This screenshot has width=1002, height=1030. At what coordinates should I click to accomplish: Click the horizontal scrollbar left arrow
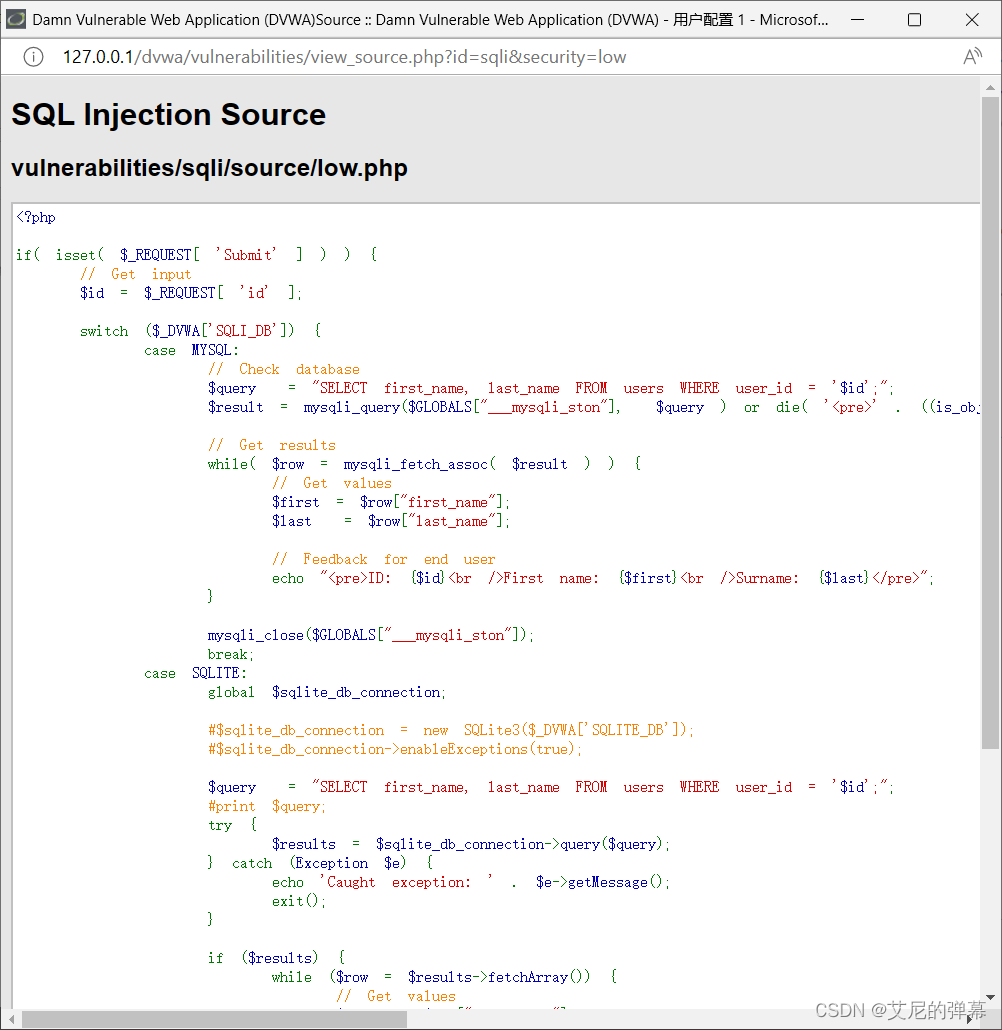(11, 1019)
